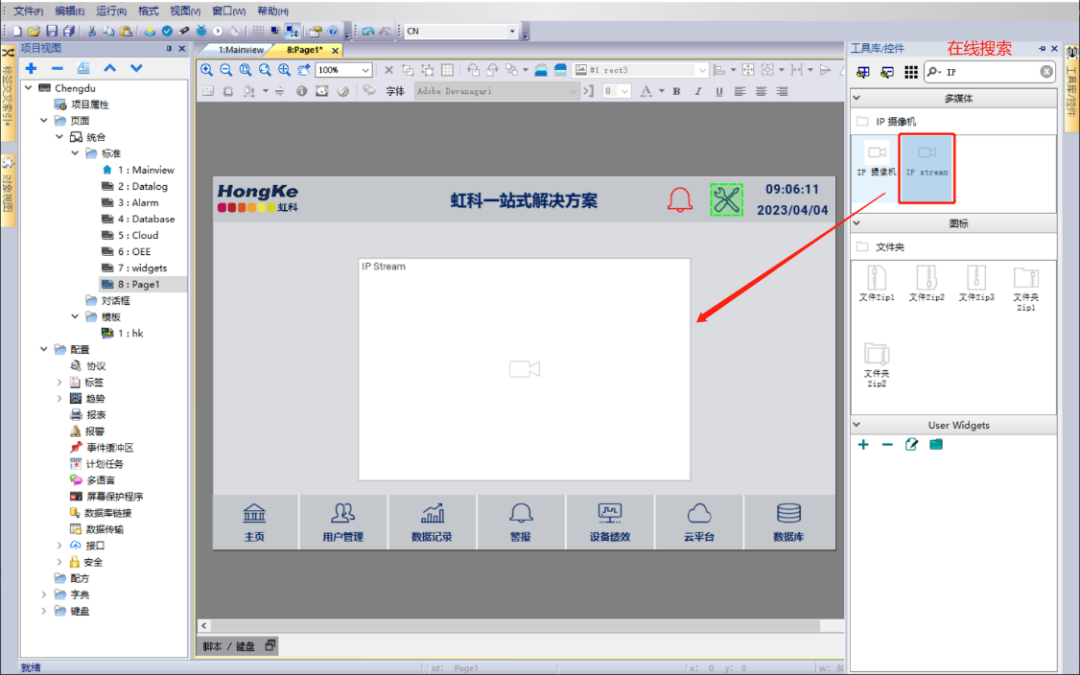Click the help question mark toolbar icon
This screenshot has height=675, width=1080.
333,31
